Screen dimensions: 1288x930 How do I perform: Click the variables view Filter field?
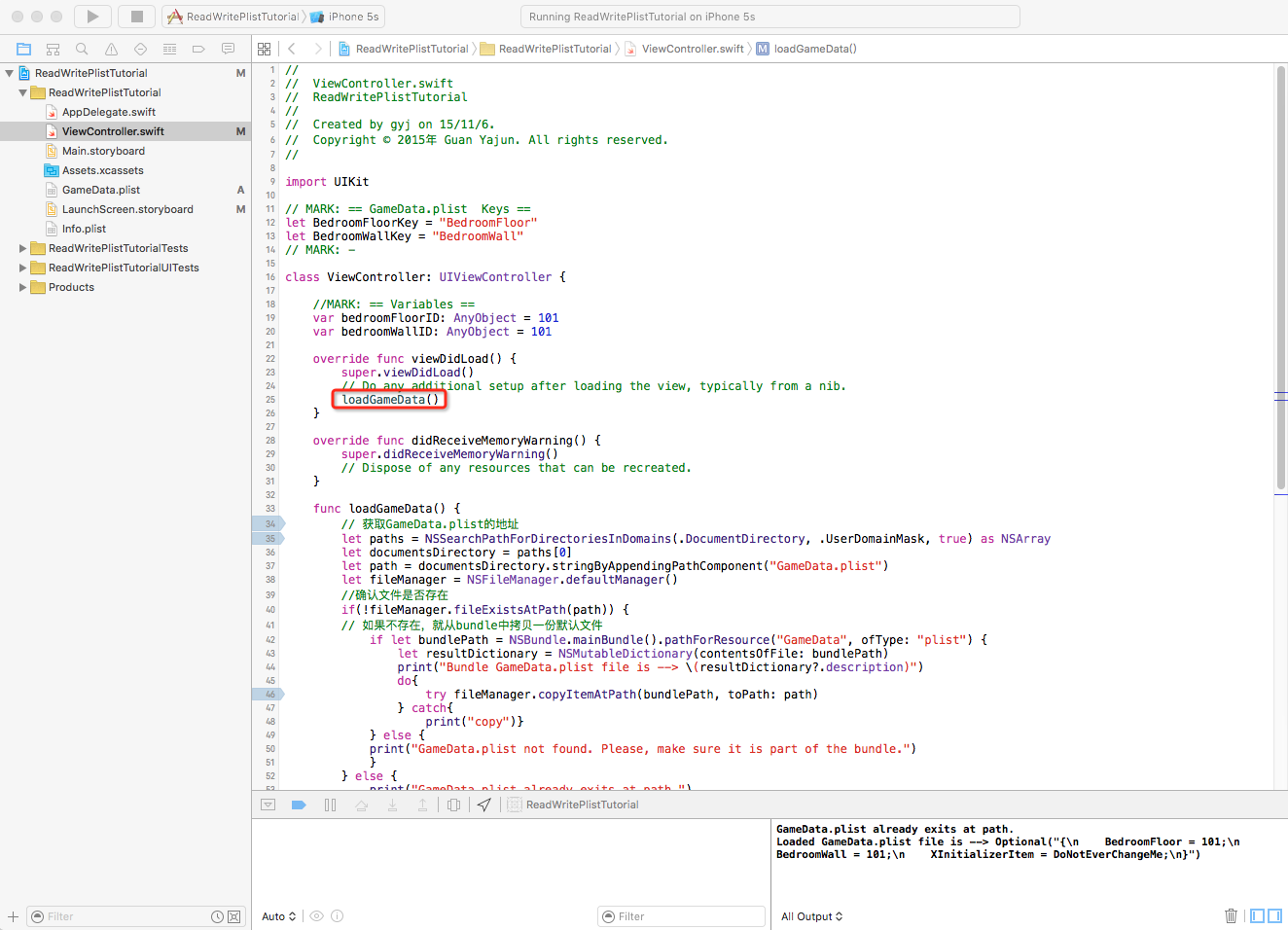[x=681, y=916]
